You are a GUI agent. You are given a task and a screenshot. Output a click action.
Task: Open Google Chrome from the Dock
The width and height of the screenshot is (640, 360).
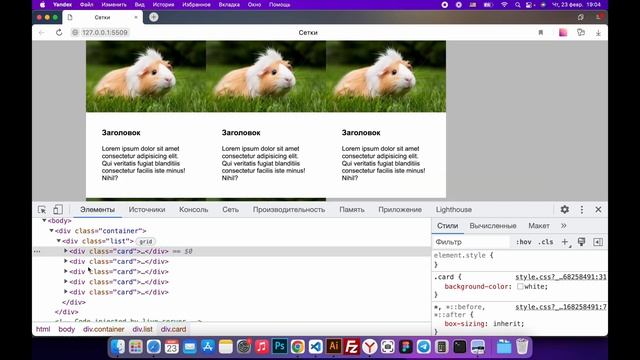coord(298,347)
